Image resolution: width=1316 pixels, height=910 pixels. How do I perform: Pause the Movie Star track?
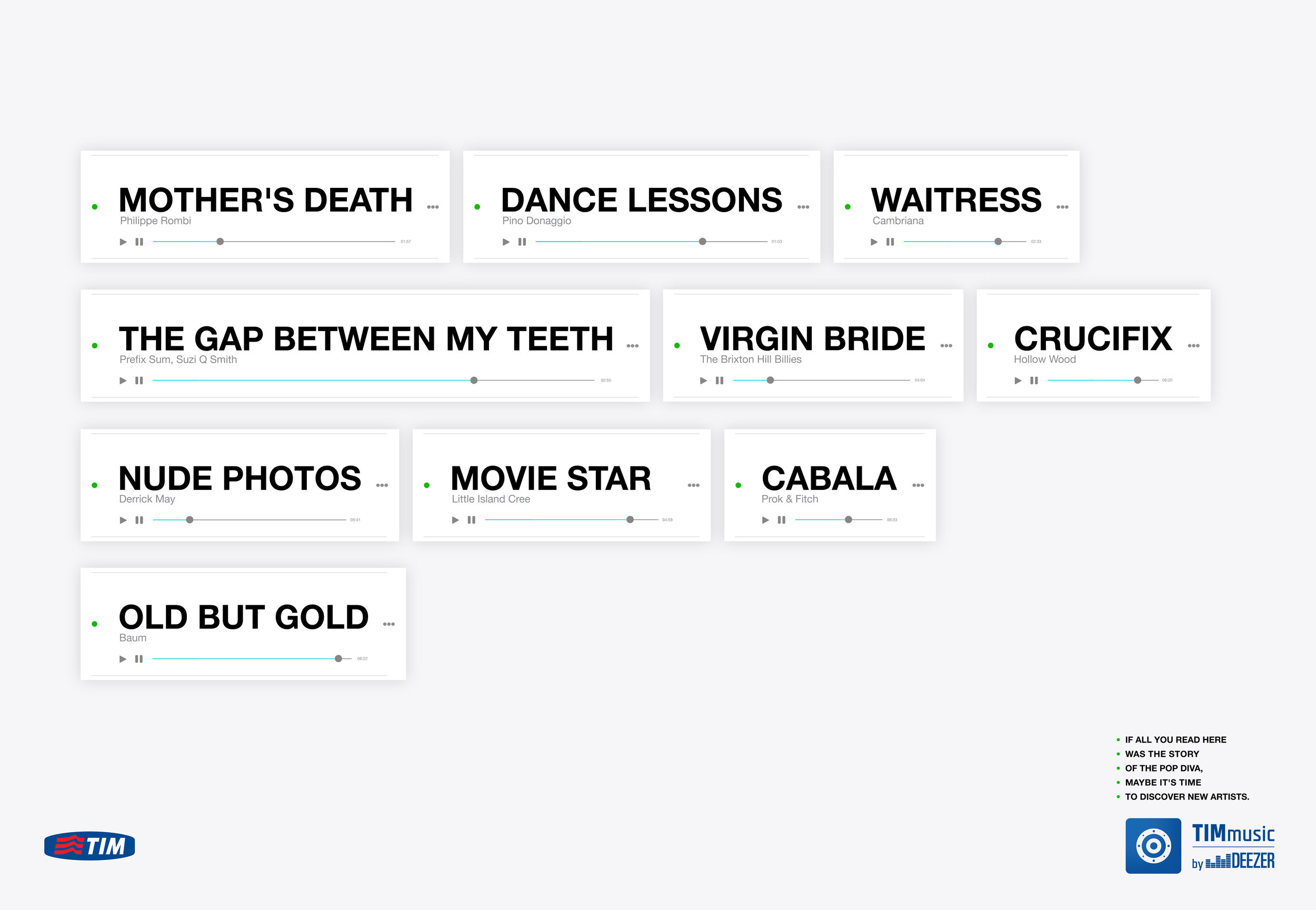tap(472, 520)
